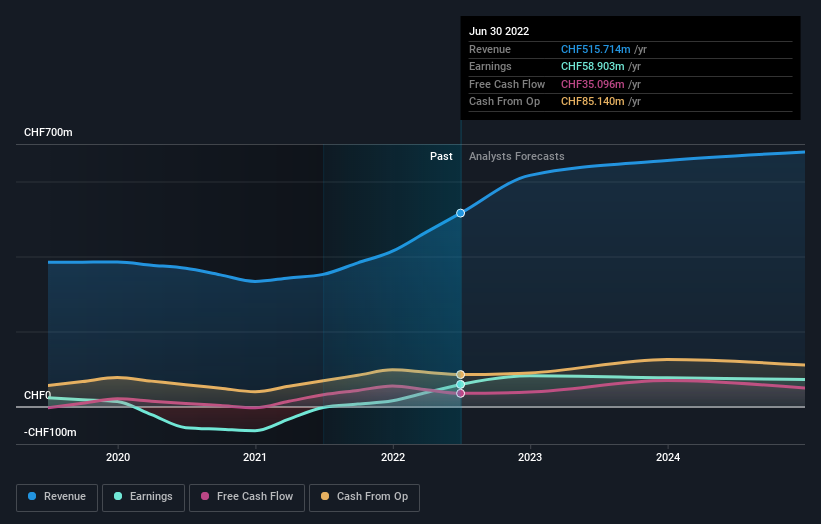Click the 2023 x-axis label
Image resolution: width=821 pixels, height=524 pixels.
click(530, 457)
